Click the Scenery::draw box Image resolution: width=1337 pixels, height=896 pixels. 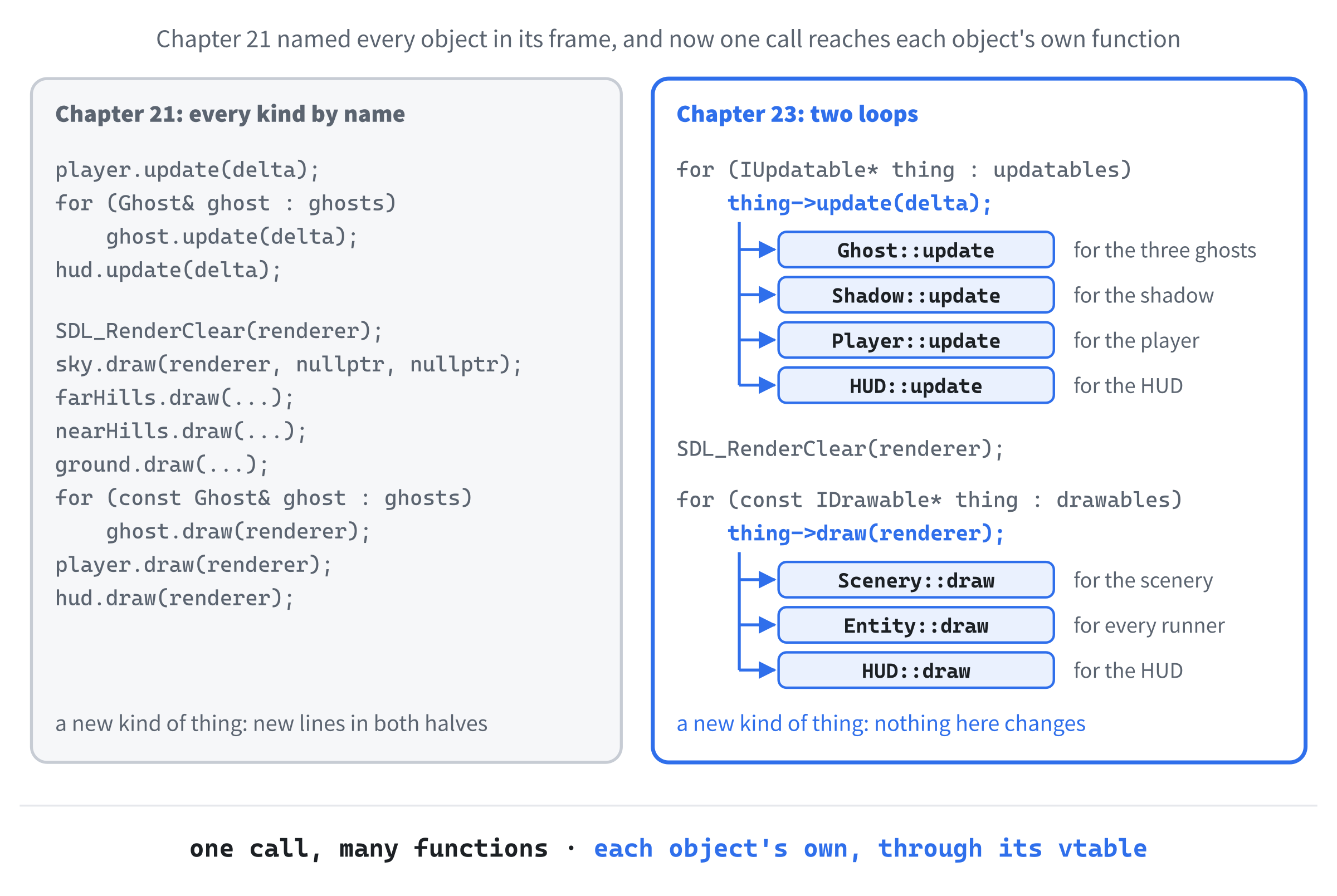(x=916, y=580)
